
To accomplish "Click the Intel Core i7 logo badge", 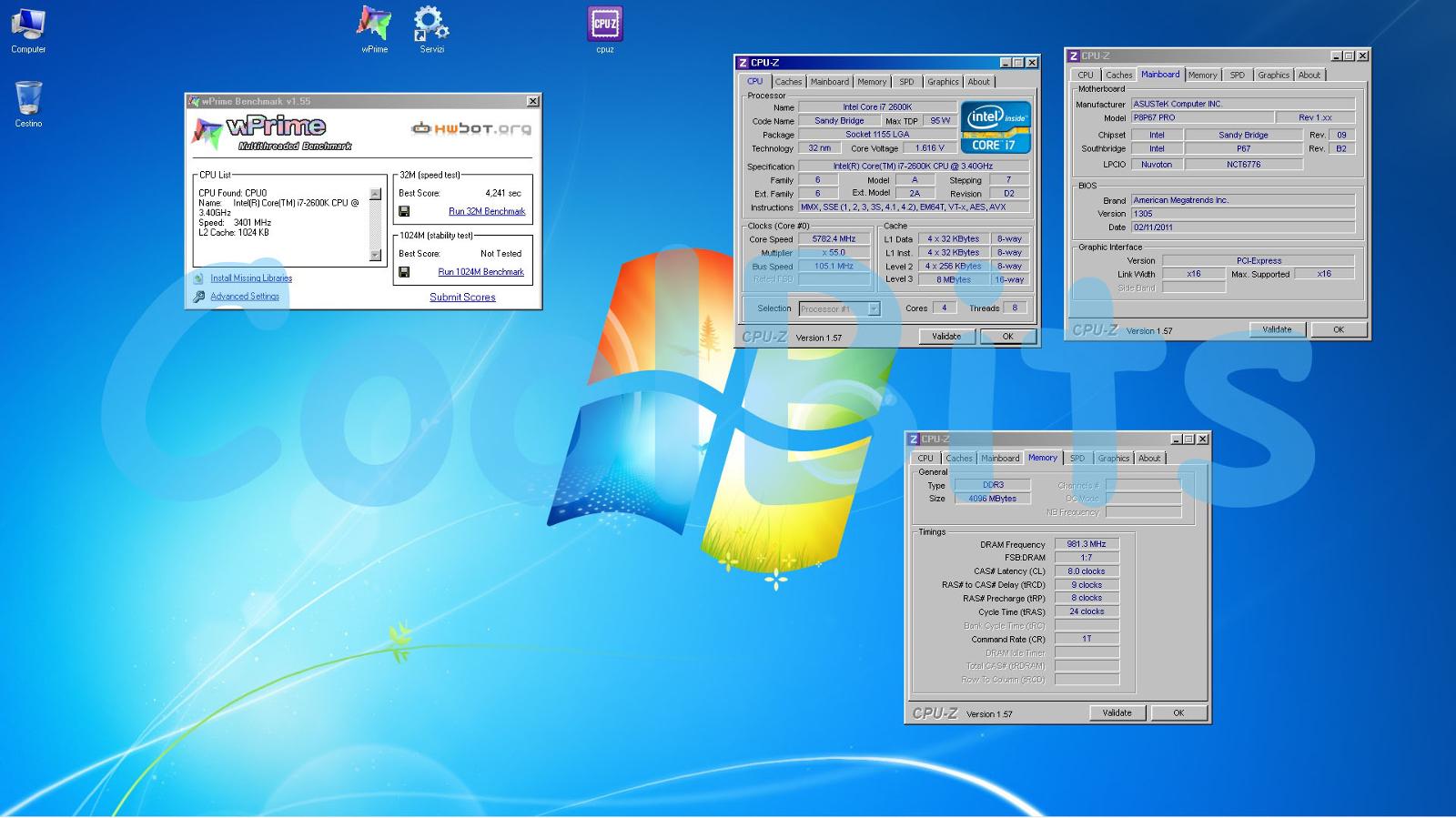I will tap(996, 127).
